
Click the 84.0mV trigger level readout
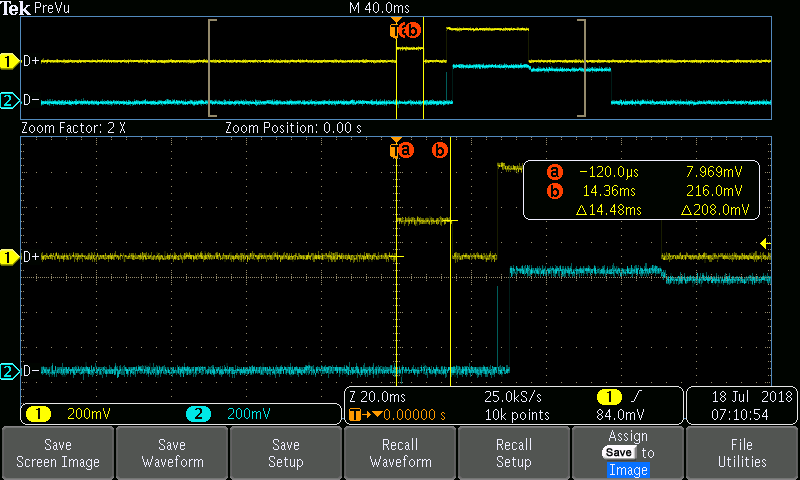(620, 415)
